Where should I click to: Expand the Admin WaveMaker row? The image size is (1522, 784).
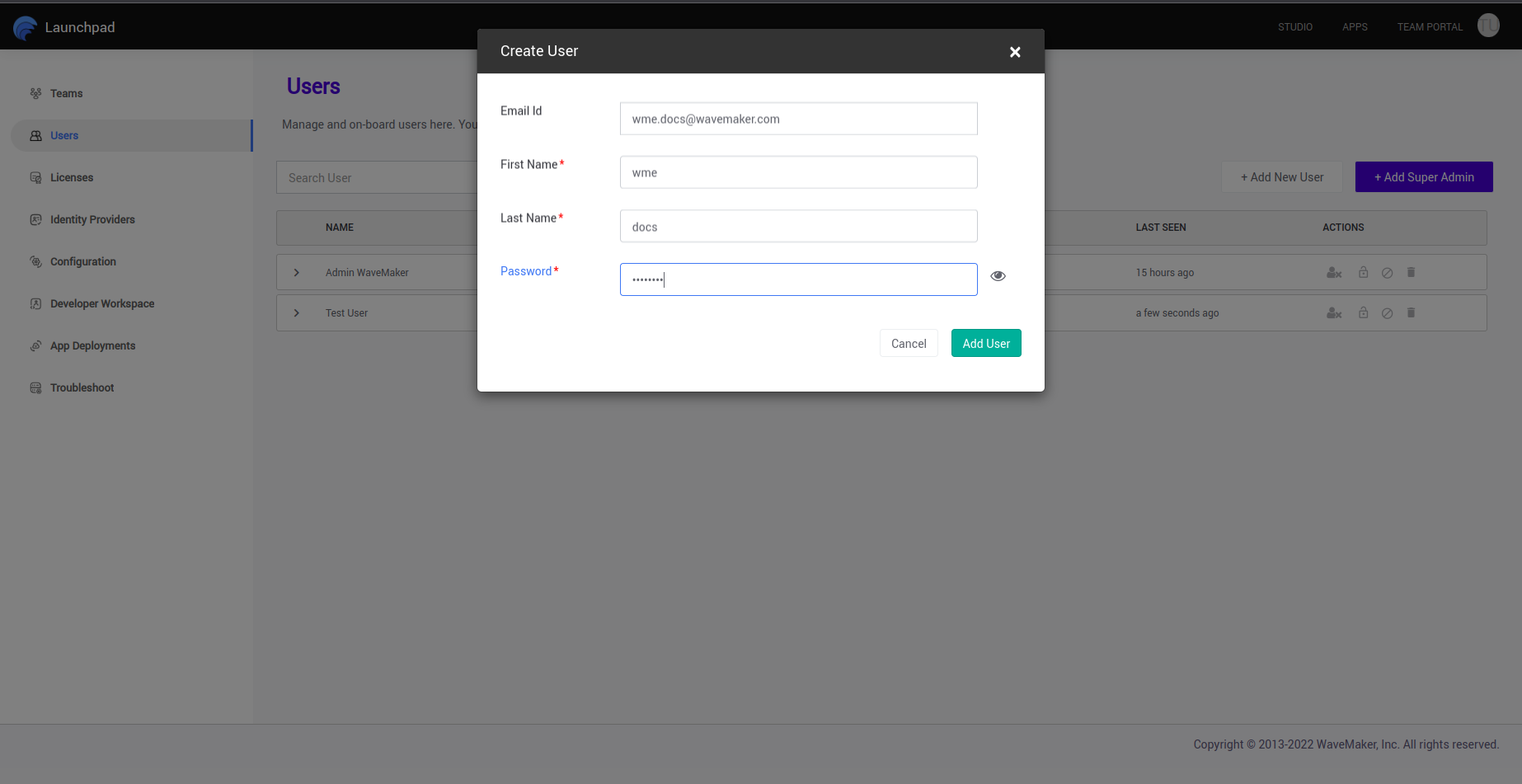296,272
